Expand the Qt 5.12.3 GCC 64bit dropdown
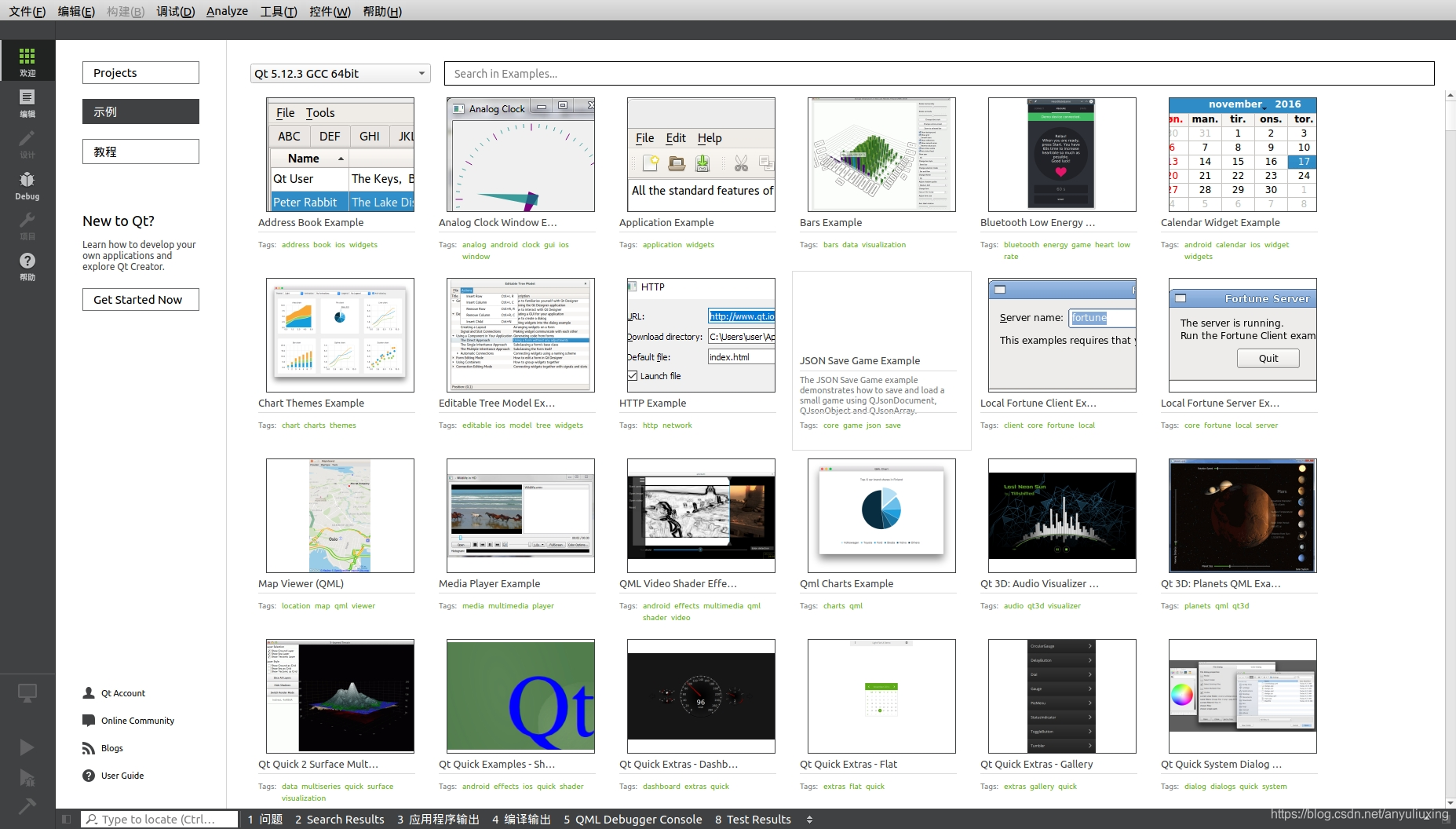Viewport: 1456px width, 829px height. coord(341,74)
